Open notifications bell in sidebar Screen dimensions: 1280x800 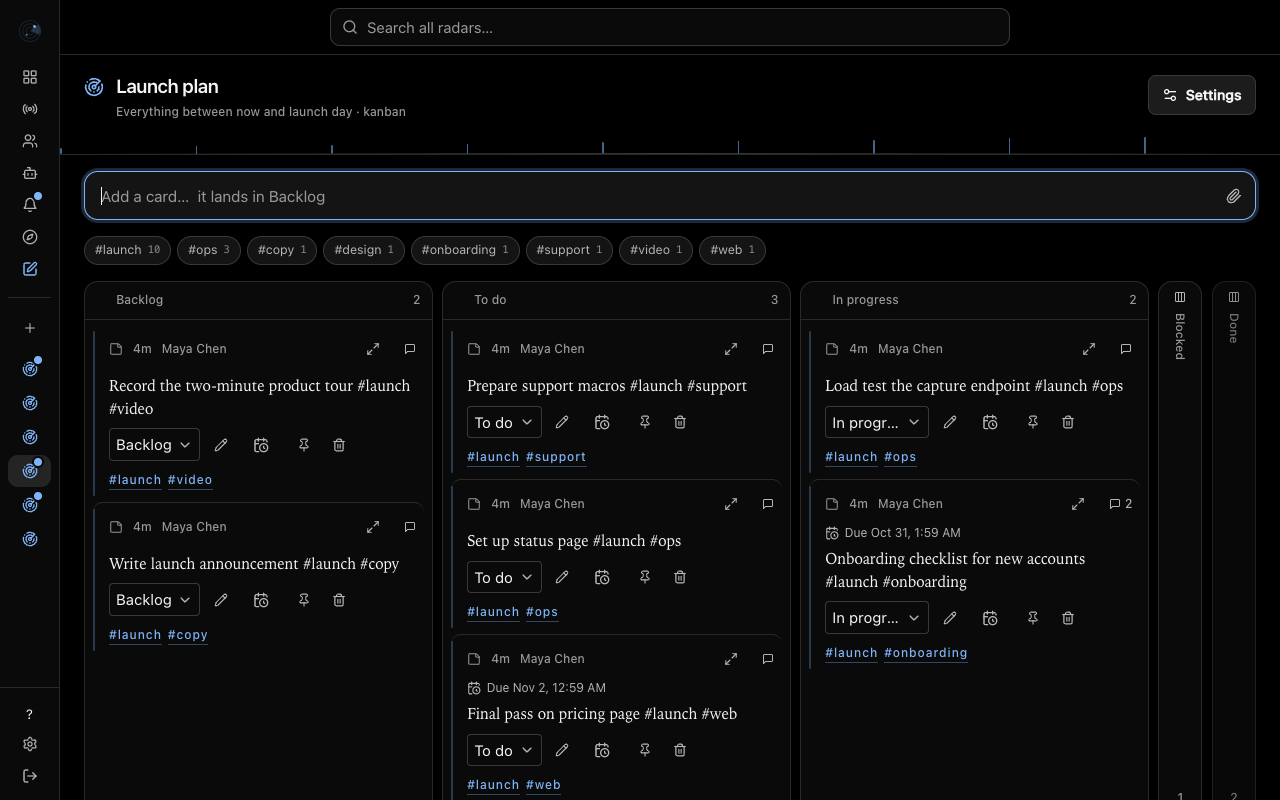pos(30,205)
